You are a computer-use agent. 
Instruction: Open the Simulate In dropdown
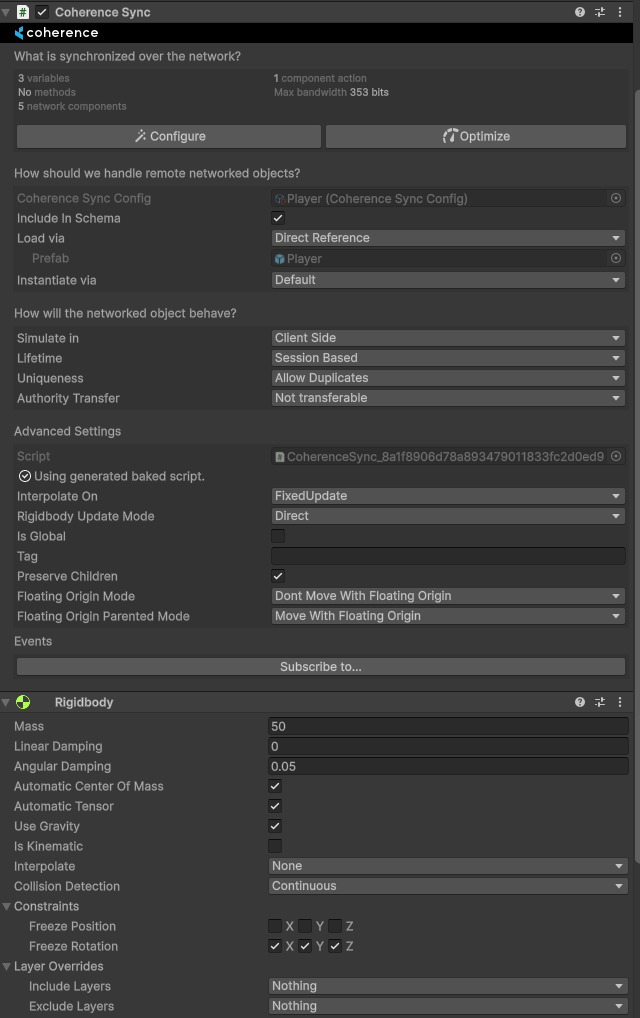click(448, 338)
